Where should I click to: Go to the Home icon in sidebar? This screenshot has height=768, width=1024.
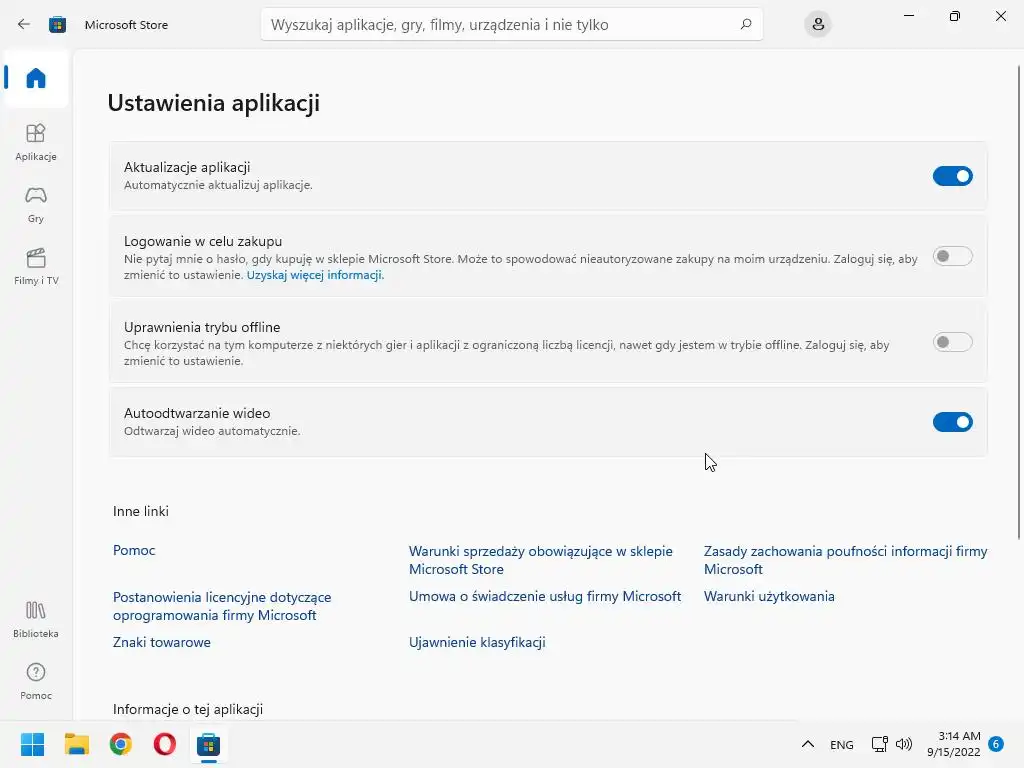point(36,78)
